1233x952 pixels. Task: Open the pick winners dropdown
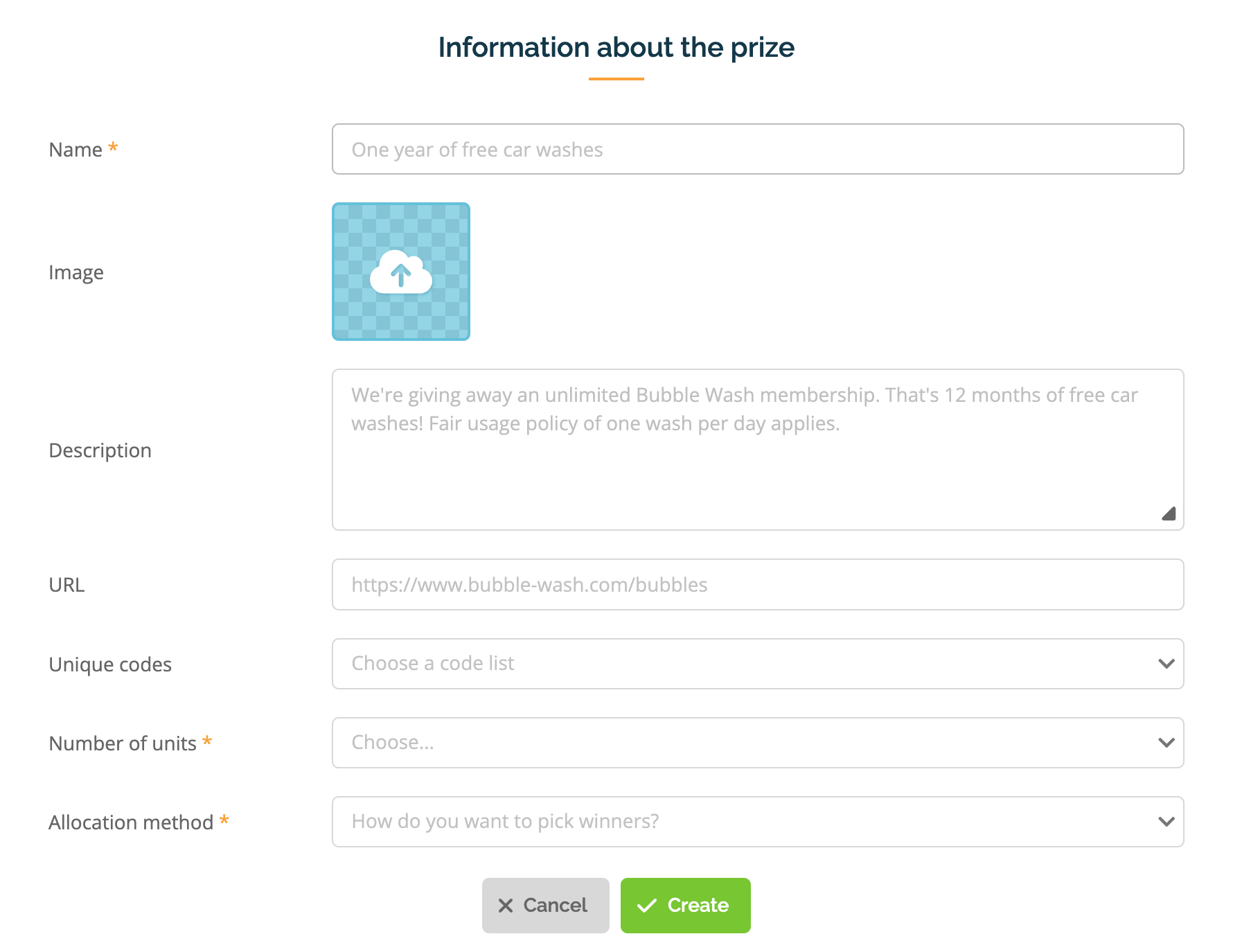click(758, 822)
